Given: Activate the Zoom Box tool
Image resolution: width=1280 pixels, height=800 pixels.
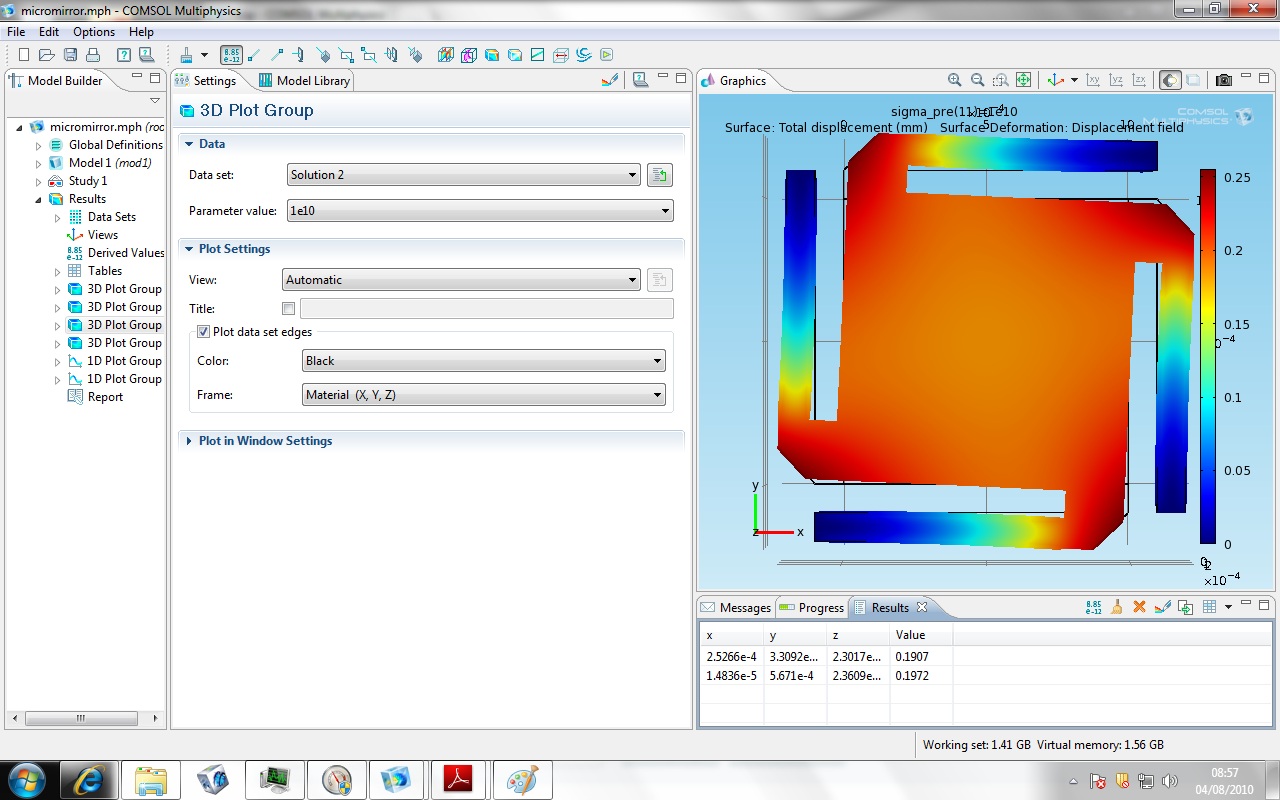Looking at the screenshot, I should click(x=1001, y=80).
